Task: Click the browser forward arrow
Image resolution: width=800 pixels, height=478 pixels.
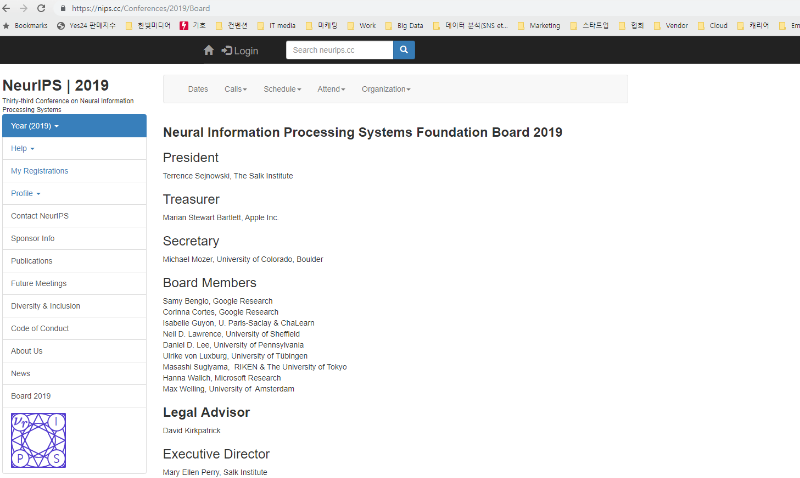Action: (23, 8)
